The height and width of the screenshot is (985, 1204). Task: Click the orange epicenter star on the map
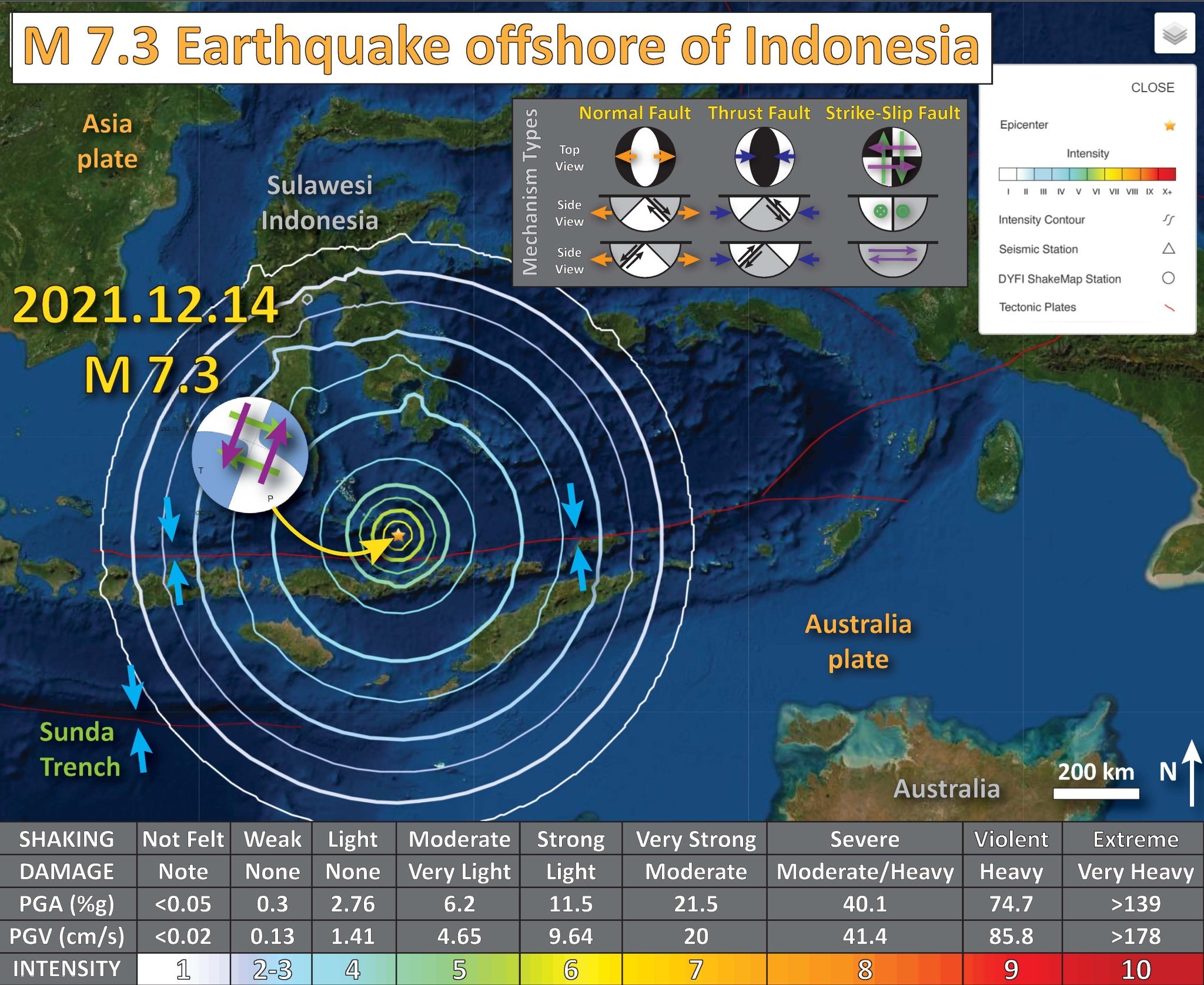click(399, 535)
